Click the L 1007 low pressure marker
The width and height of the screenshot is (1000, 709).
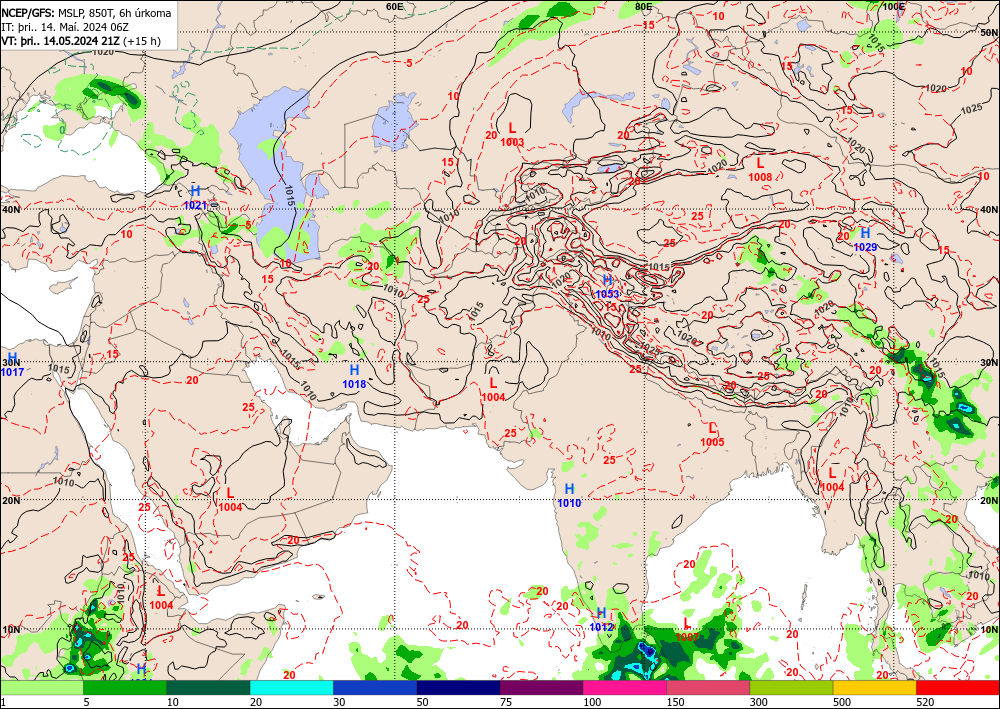tap(687, 629)
